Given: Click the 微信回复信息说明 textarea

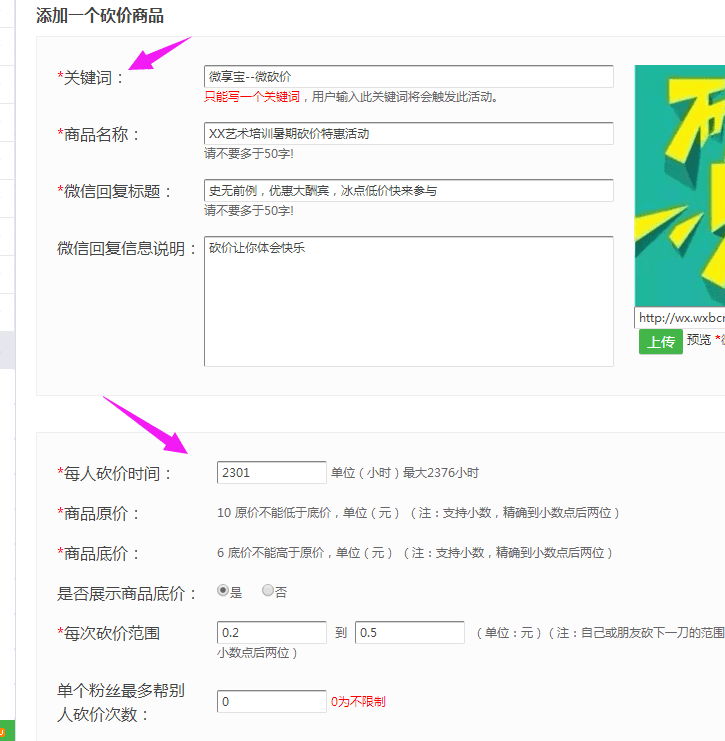Looking at the screenshot, I should [x=409, y=302].
